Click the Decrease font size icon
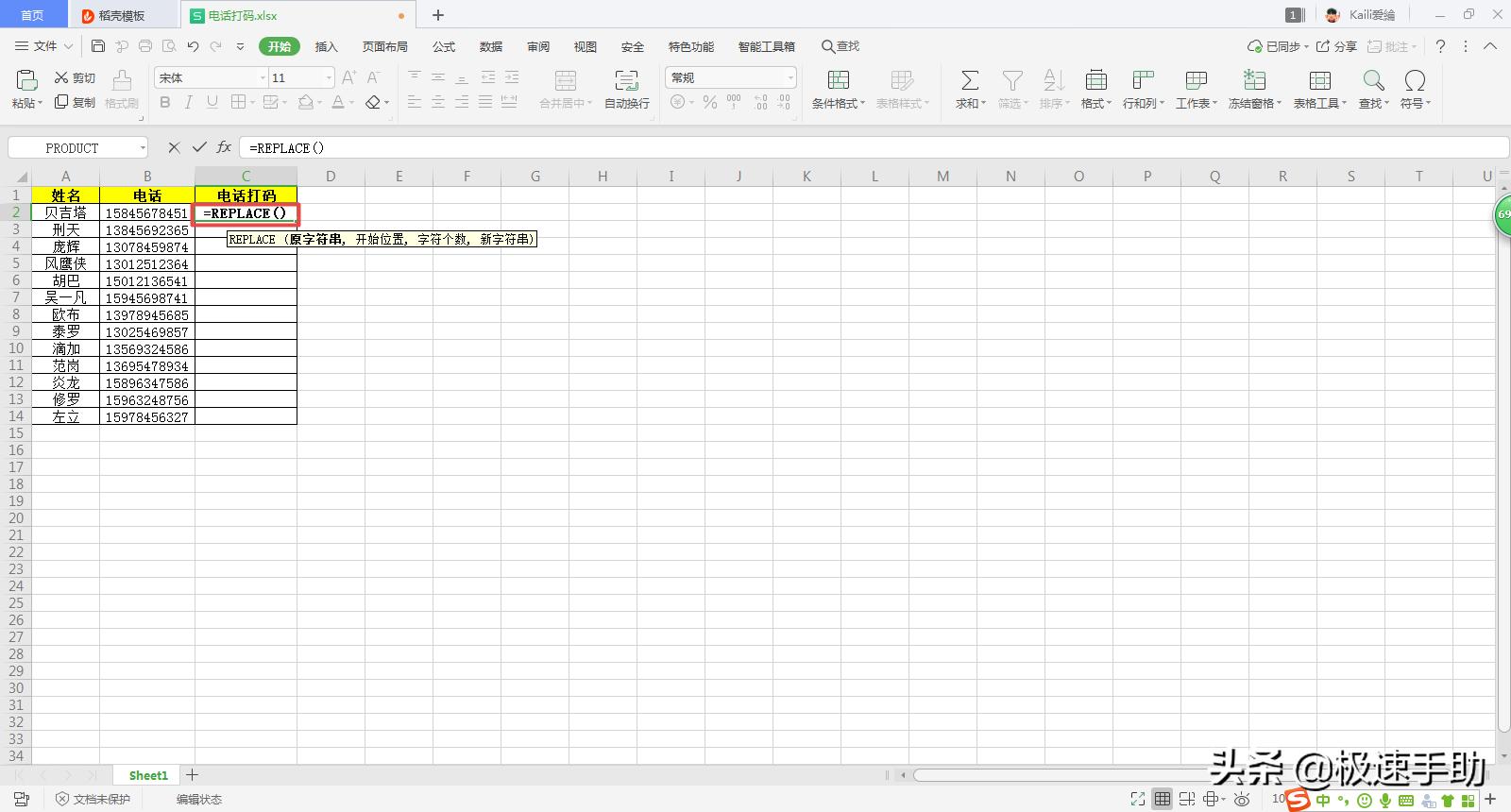The width and height of the screenshot is (1511, 812). [x=373, y=77]
